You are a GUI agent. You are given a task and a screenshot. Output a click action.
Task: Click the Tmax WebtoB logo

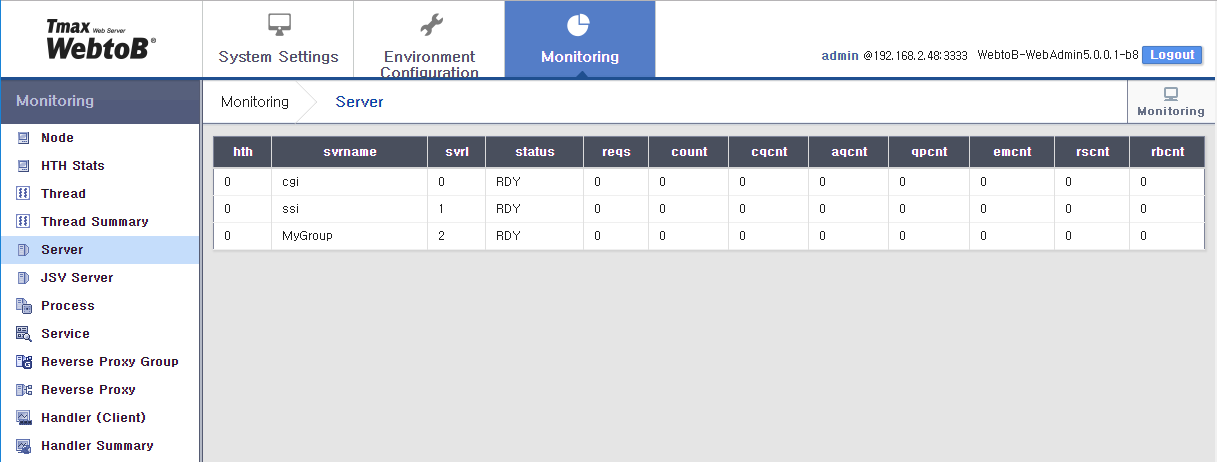(101, 40)
